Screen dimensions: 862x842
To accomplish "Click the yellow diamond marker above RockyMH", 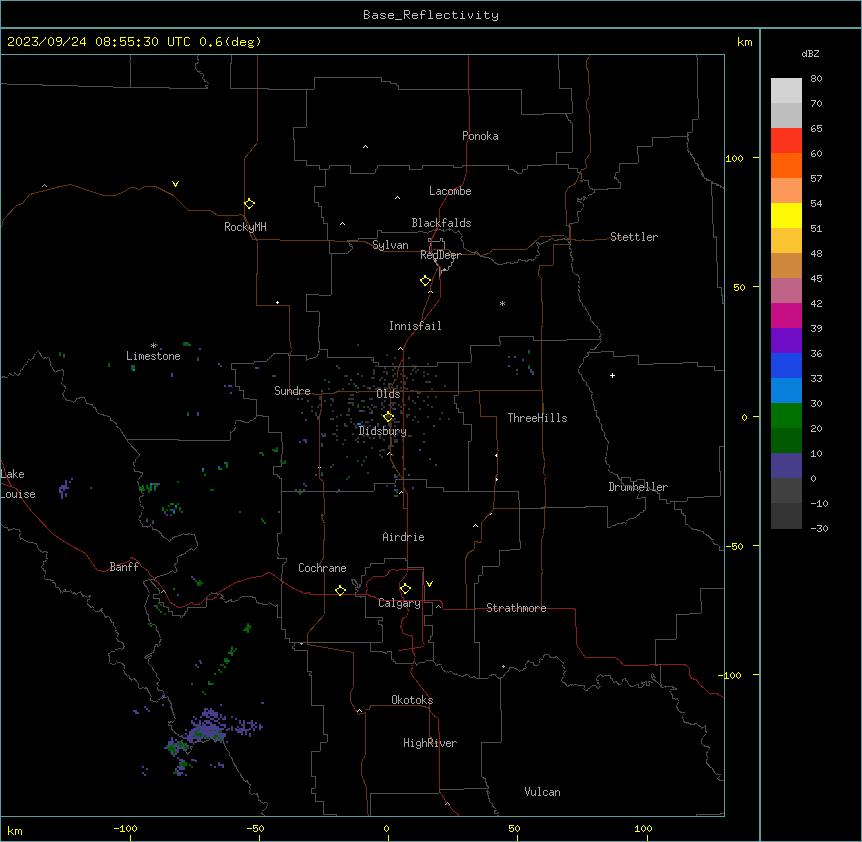I will coord(249,204).
